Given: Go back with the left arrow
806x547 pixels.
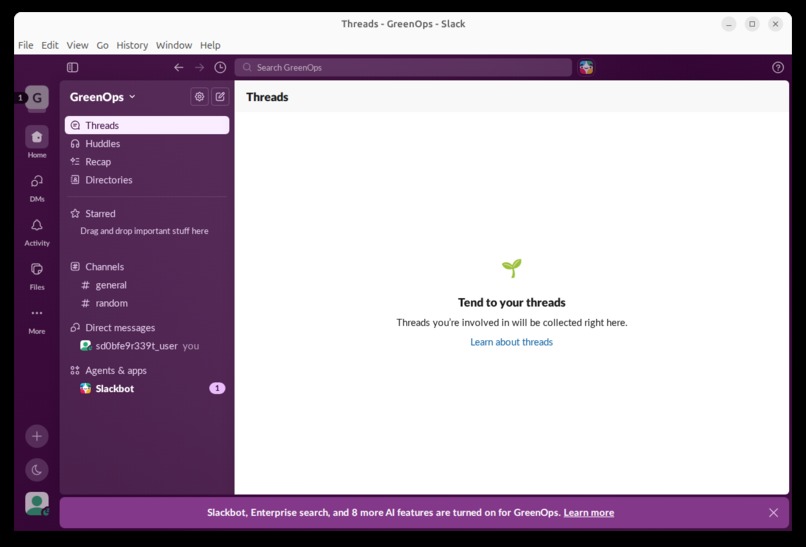Looking at the screenshot, I should 178,67.
